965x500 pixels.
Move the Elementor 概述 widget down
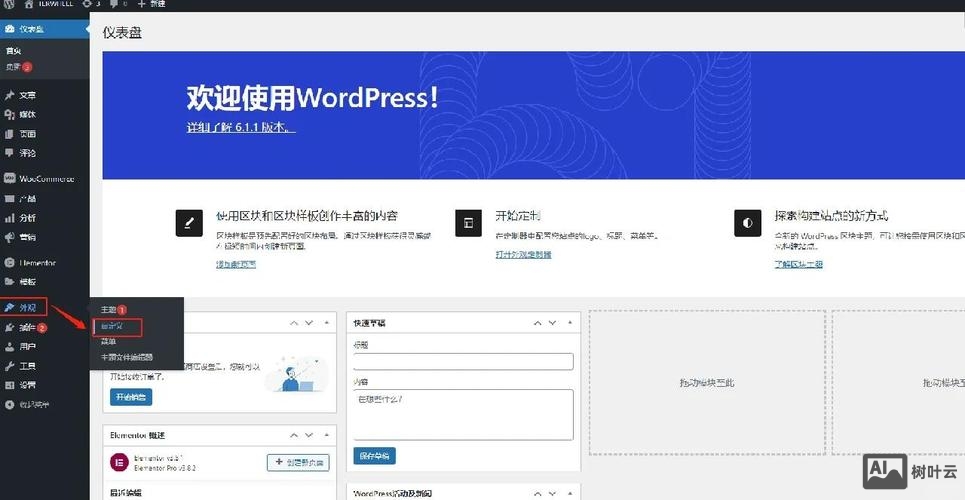point(309,435)
